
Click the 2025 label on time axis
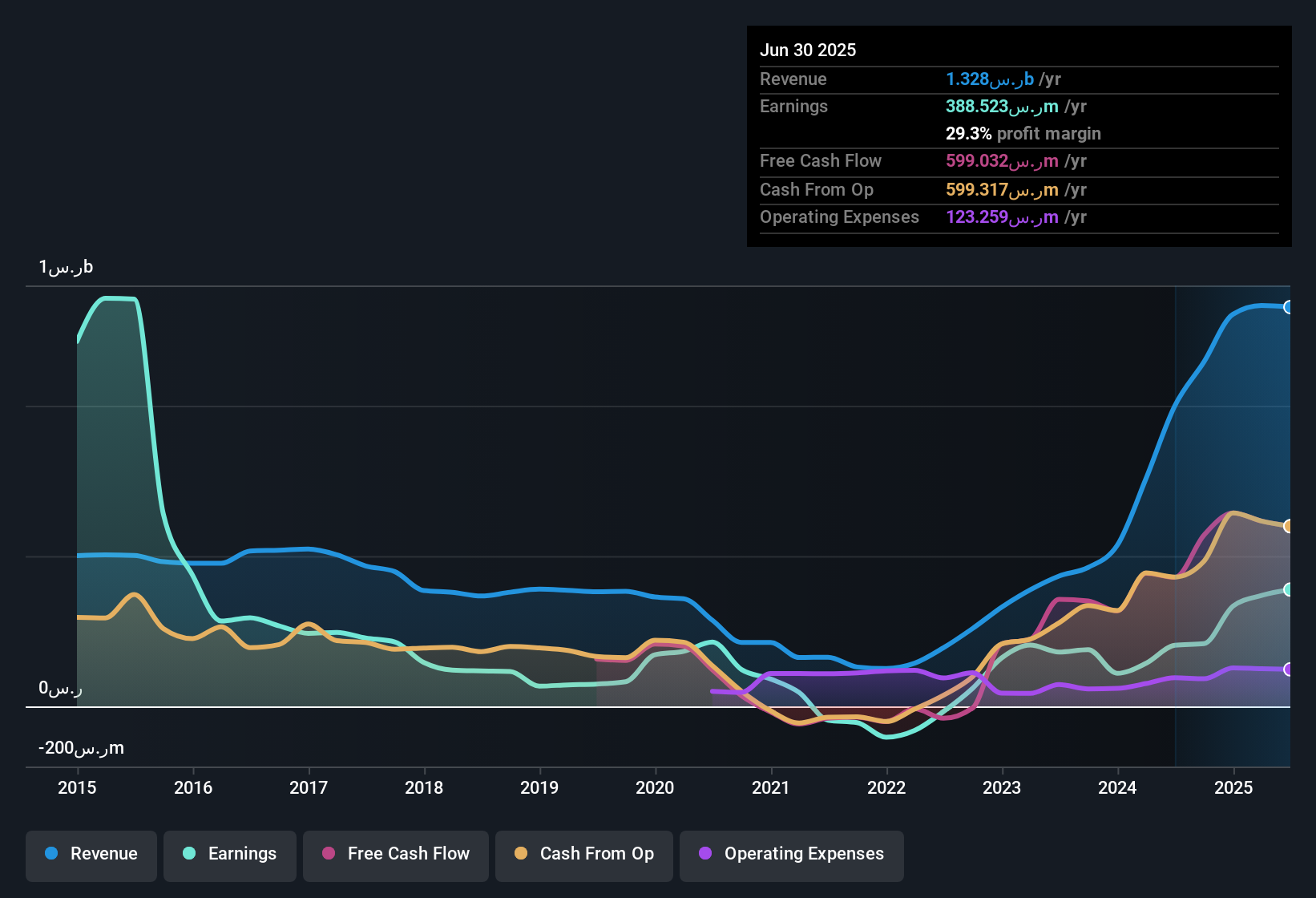[1233, 787]
